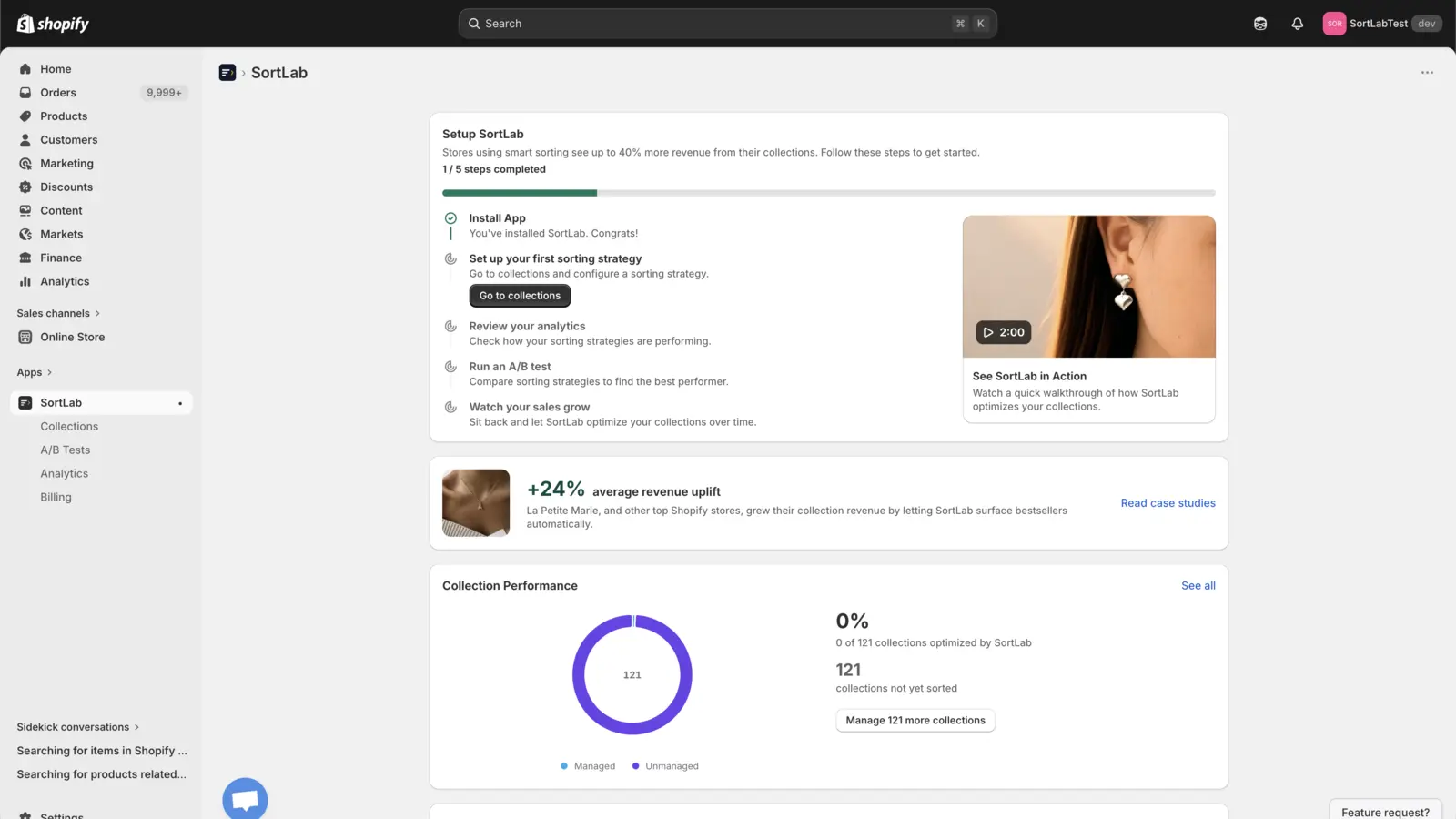Click '1 / 5 steps completed' text
The width and height of the screenshot is (1456, 819).
click(494, 169)
